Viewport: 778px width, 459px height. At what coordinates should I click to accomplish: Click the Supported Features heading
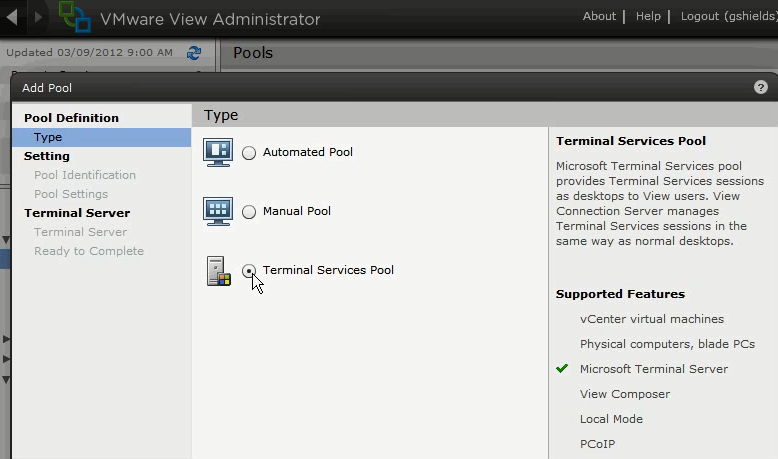pos(620,294)
